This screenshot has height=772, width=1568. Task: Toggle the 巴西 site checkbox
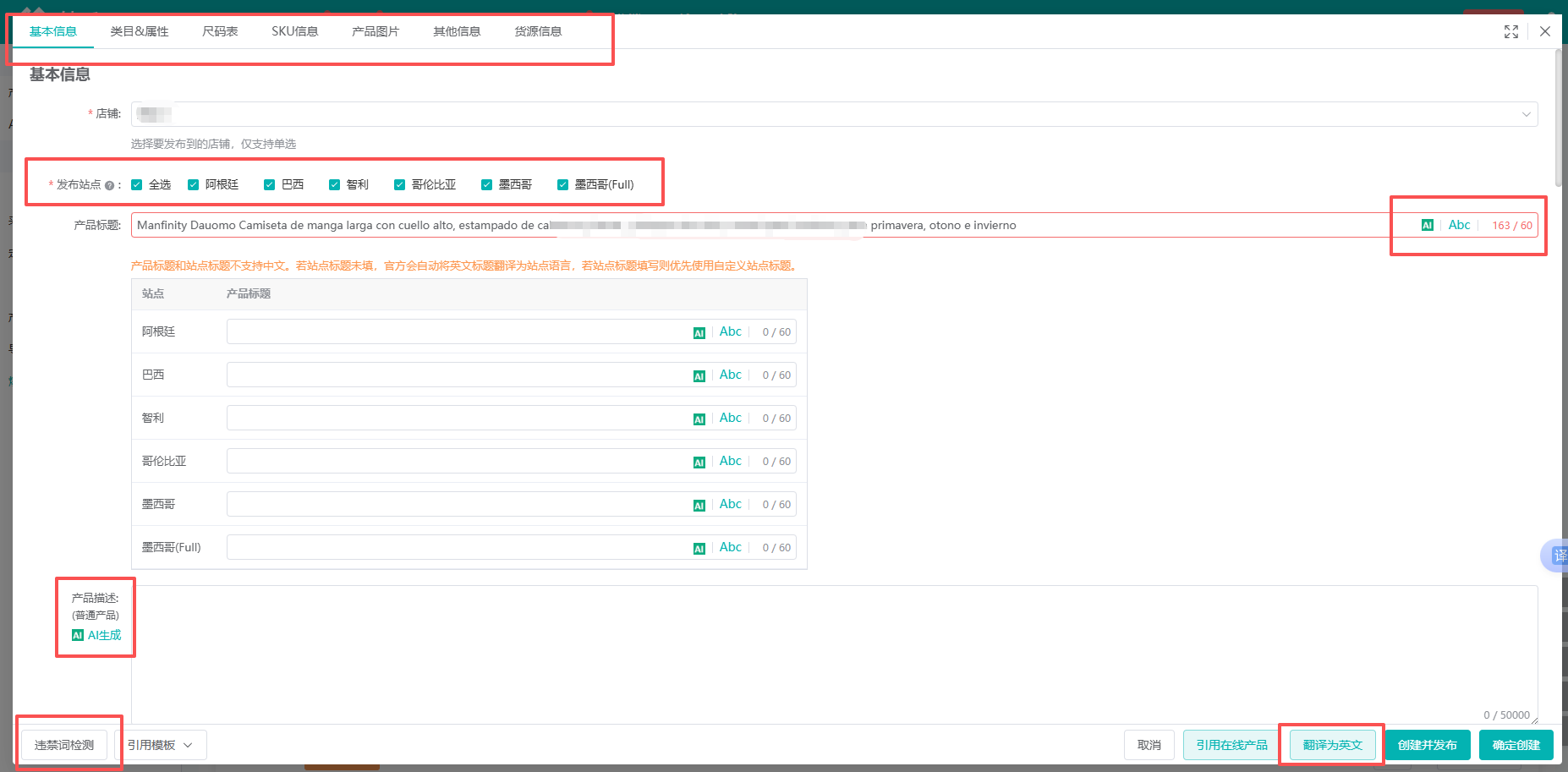pos(270,184)
